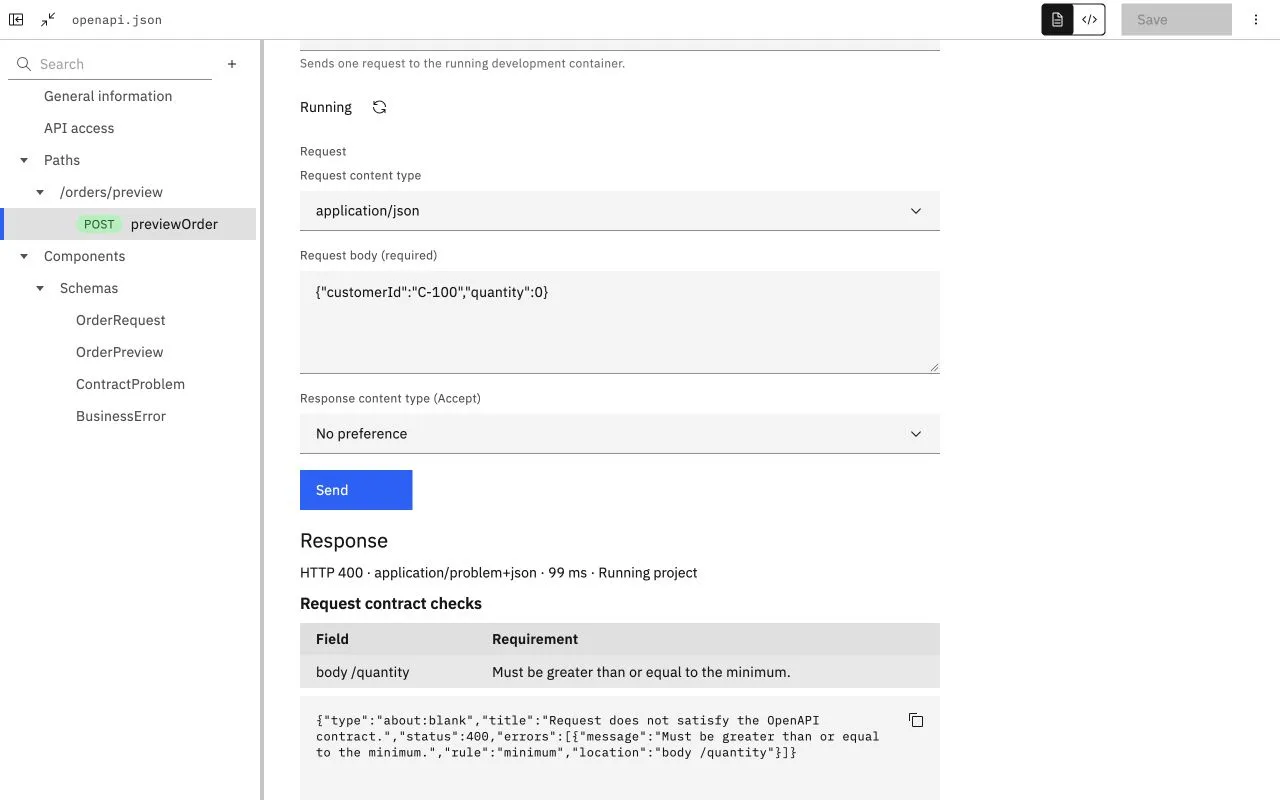The image size is (1280, 800).
Task: Click the Send button
Action: [x=356, y=490]
